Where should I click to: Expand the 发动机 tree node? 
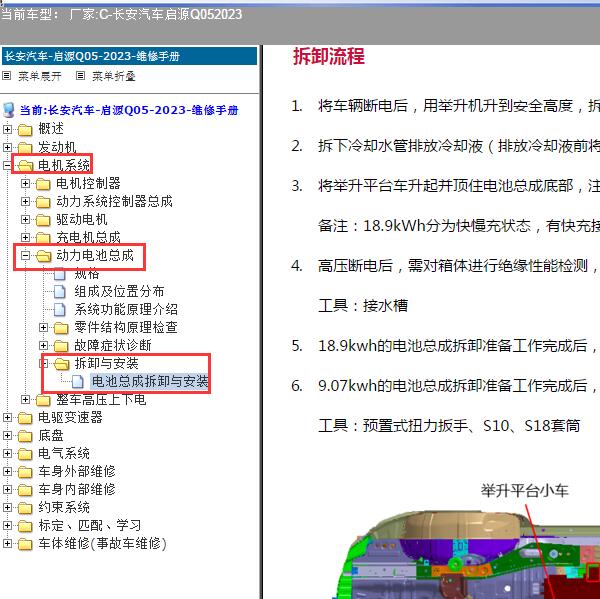pos(7,147)
